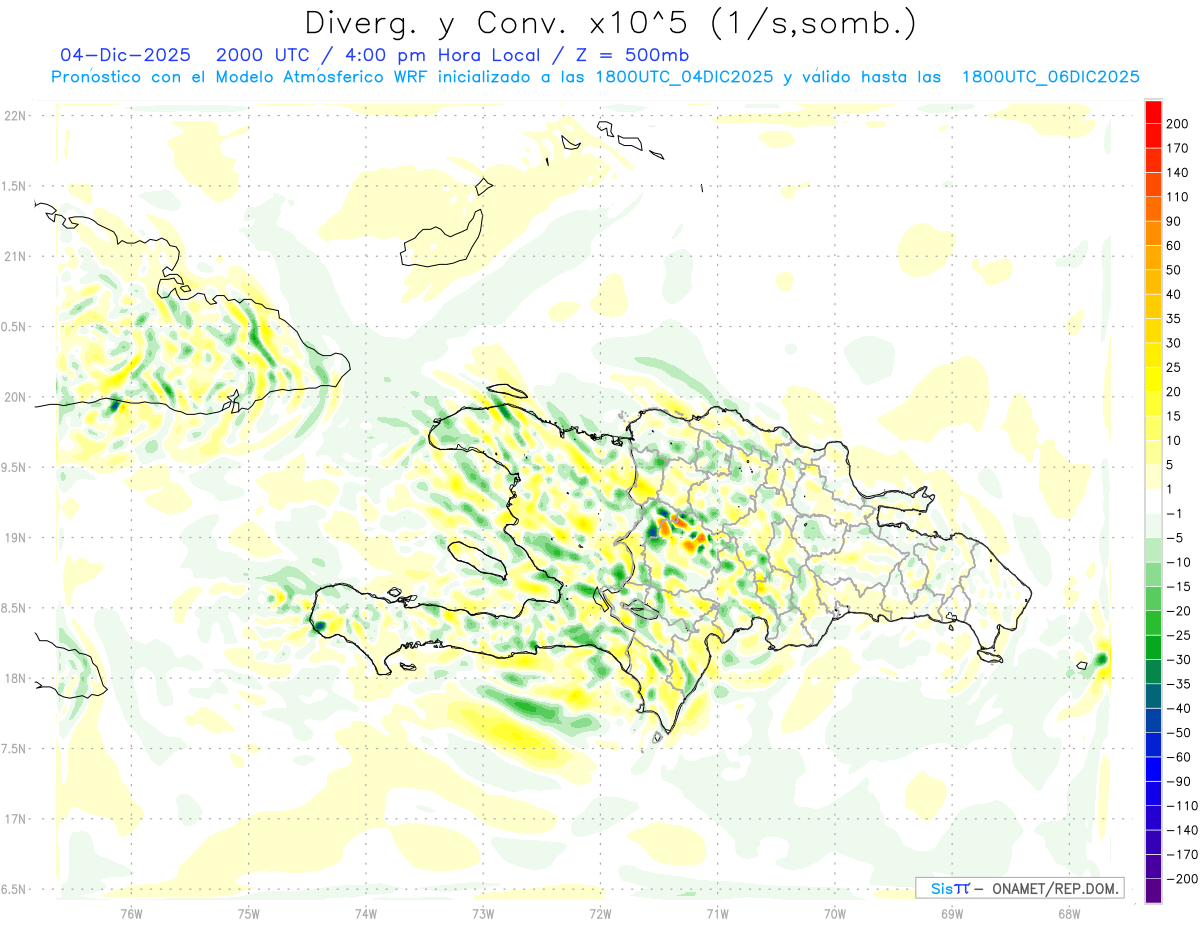
Task: Click the '8.5N' latitude label
Action: click(14, 608)
